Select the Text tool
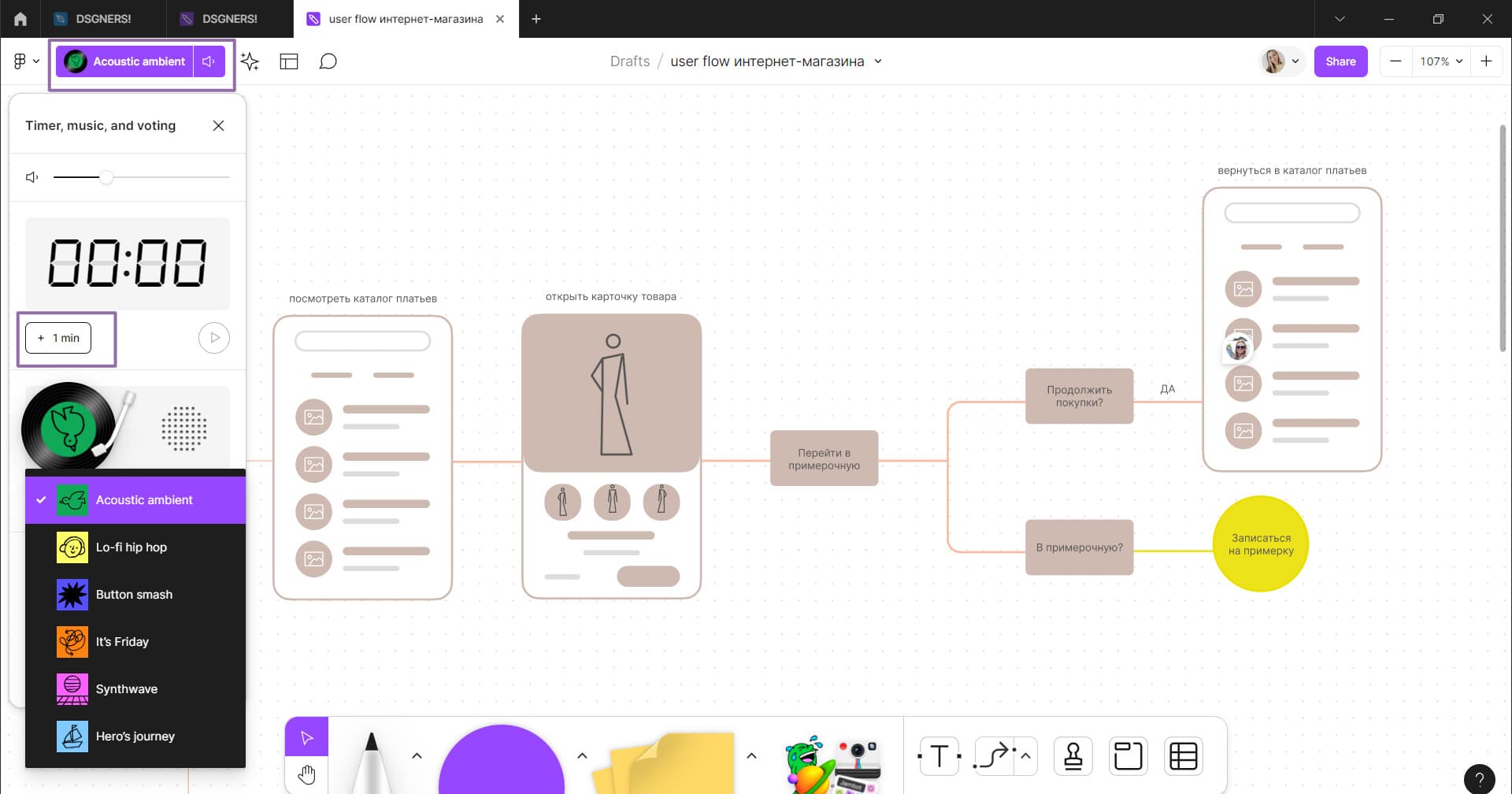Screen dimensions: 1512x794 [939, 756]
